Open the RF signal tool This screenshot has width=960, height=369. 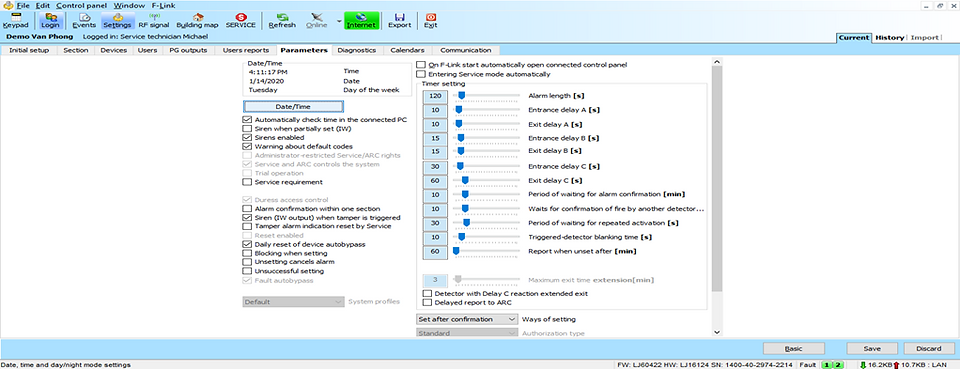153,21
